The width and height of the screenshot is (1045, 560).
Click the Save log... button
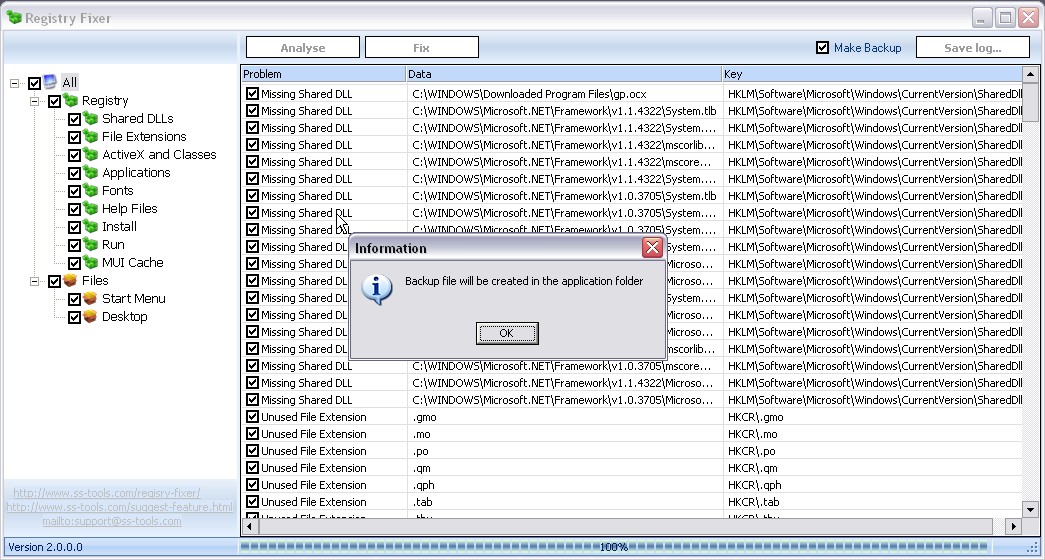(x=972, y=47)
